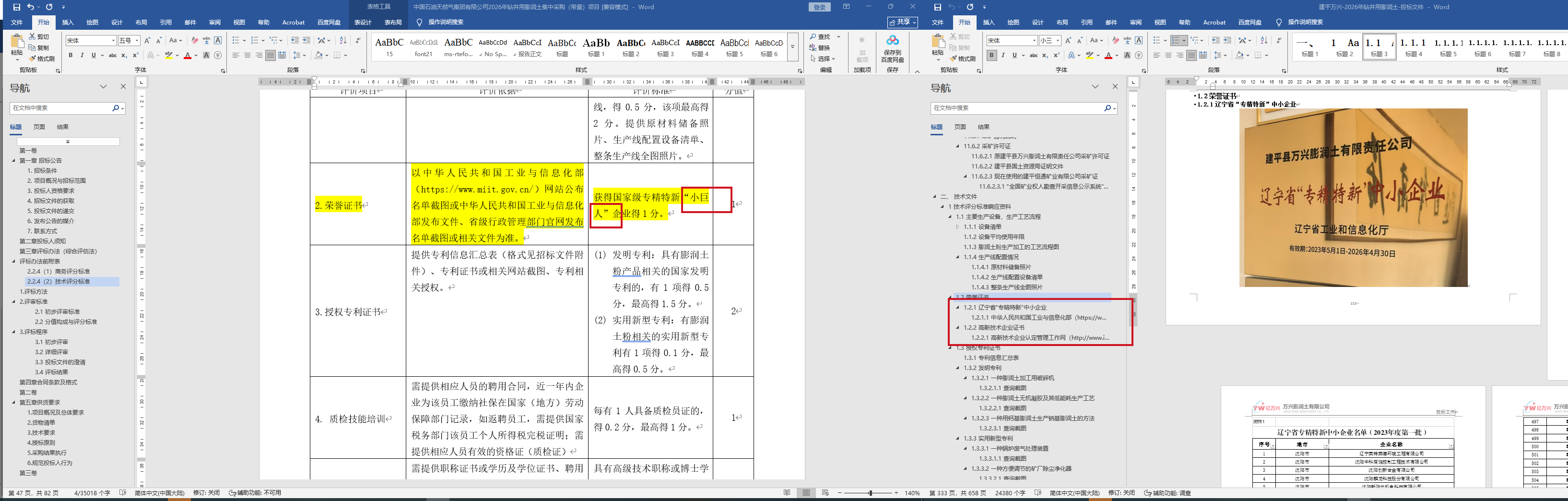
Task: Click text highlight color icon in left window
Action: [169, 55]
